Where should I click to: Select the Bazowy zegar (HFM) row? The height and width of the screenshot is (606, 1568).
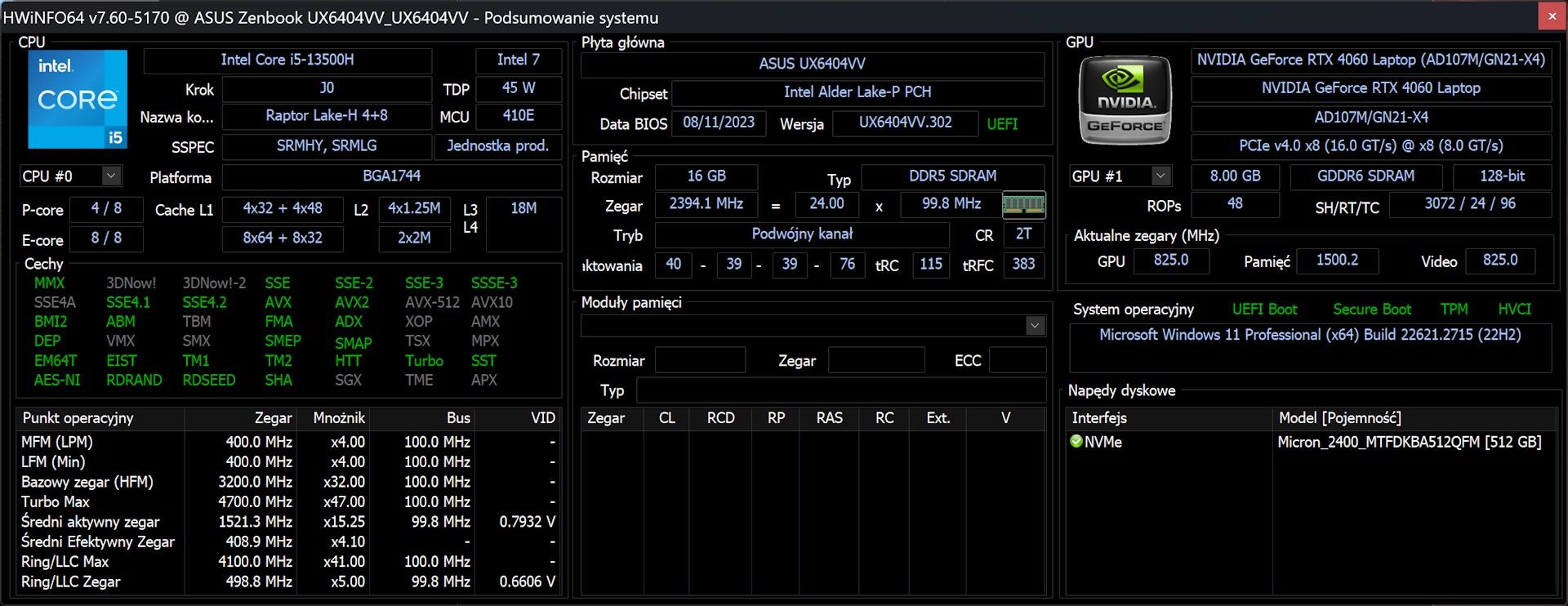(x=288, y=482)
